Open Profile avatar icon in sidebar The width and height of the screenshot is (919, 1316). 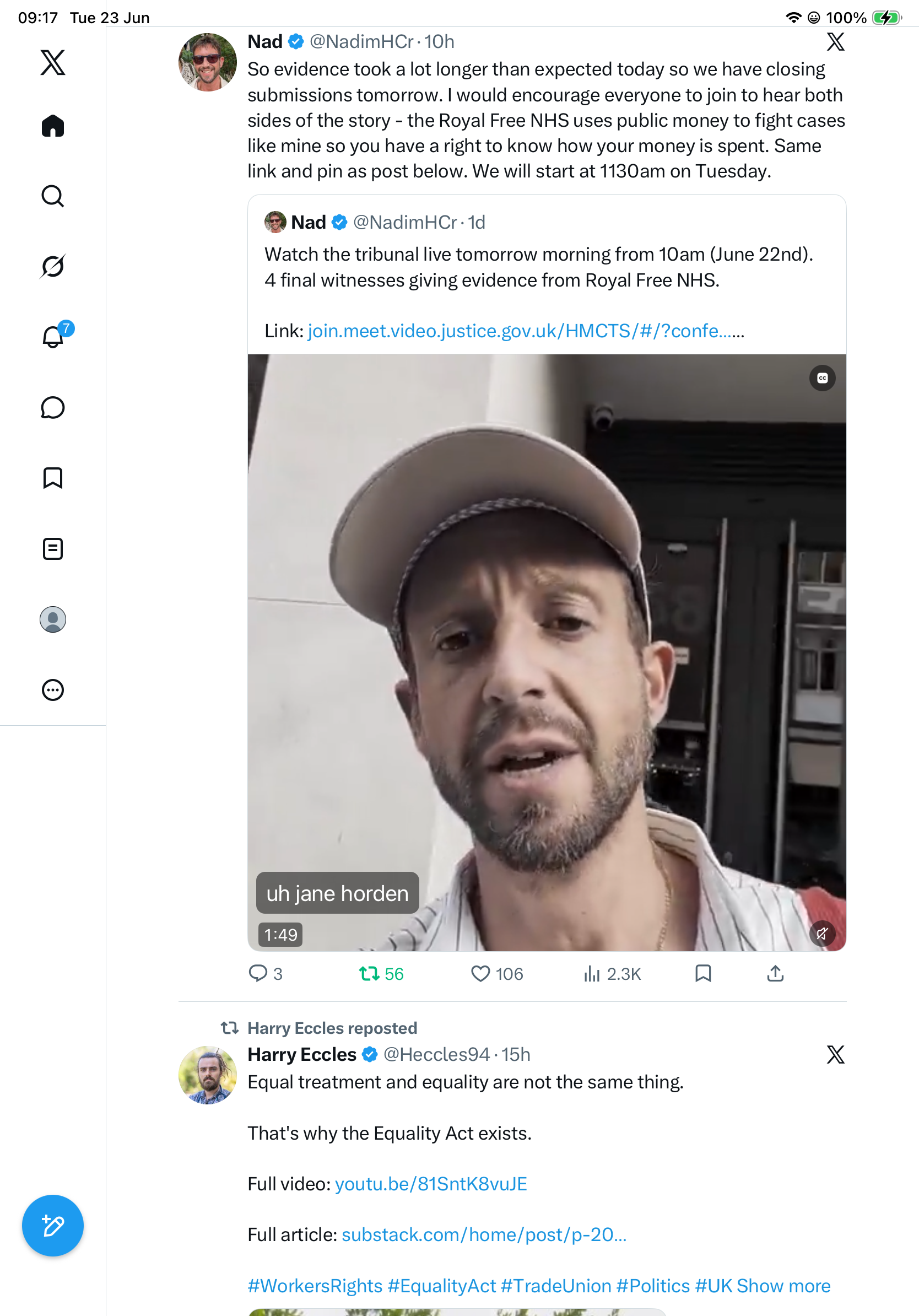[53, 619]
